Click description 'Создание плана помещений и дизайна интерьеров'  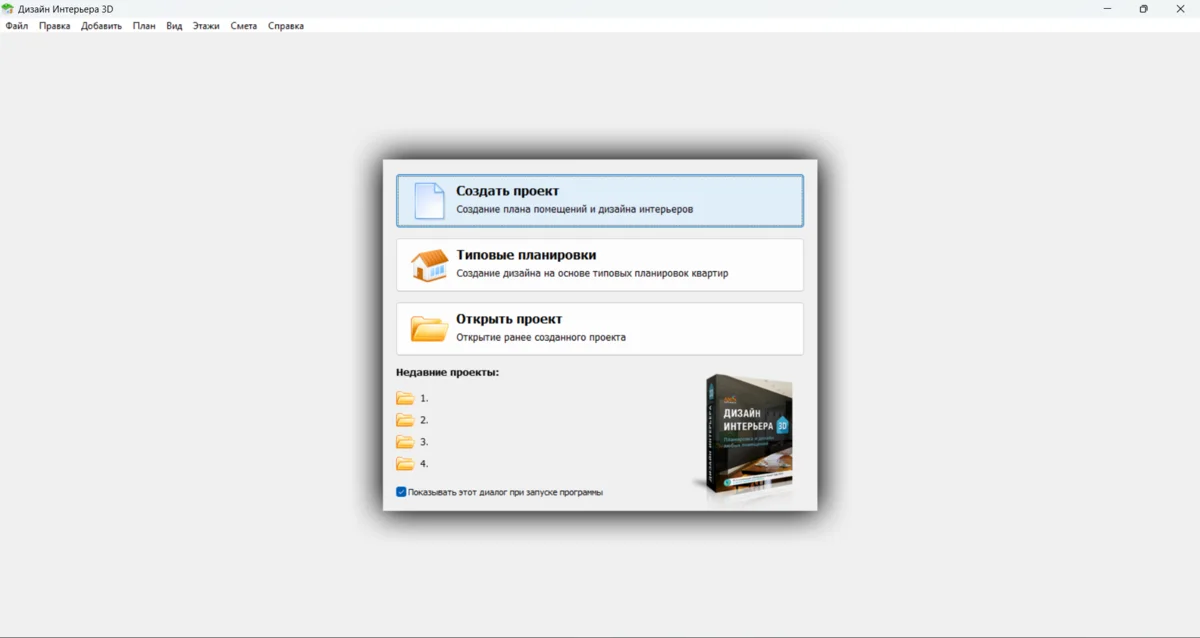point(575,210)
